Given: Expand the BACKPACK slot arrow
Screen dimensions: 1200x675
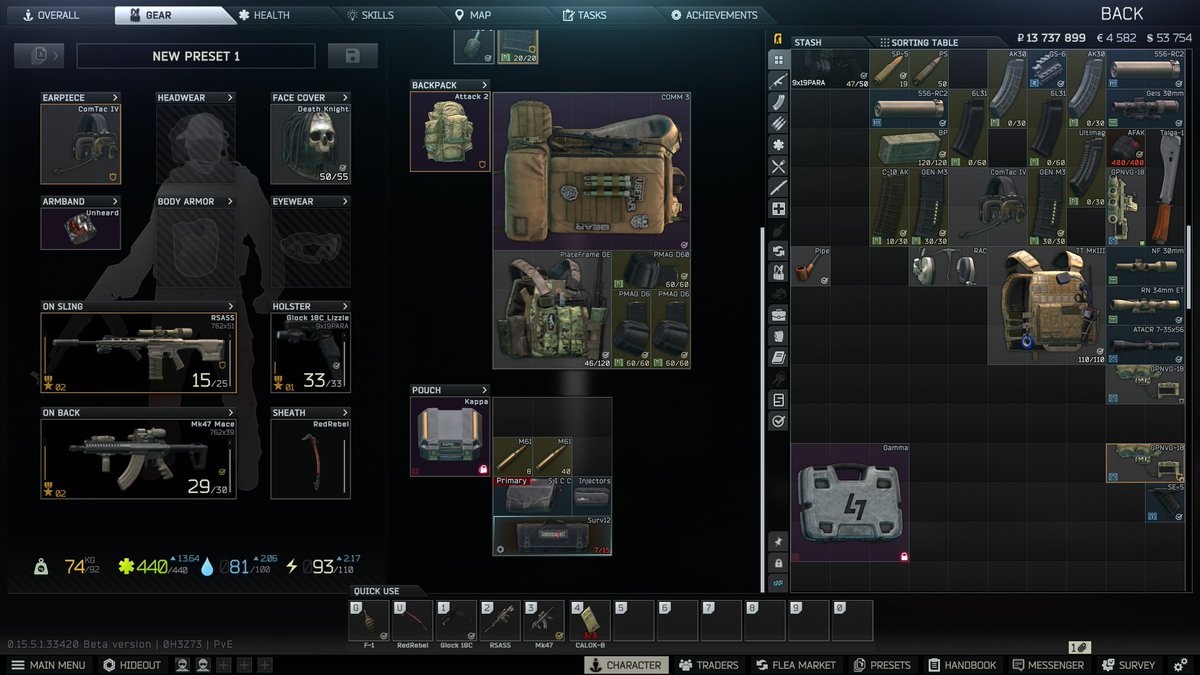Looking at the screenshot, I should click(484, 85).
